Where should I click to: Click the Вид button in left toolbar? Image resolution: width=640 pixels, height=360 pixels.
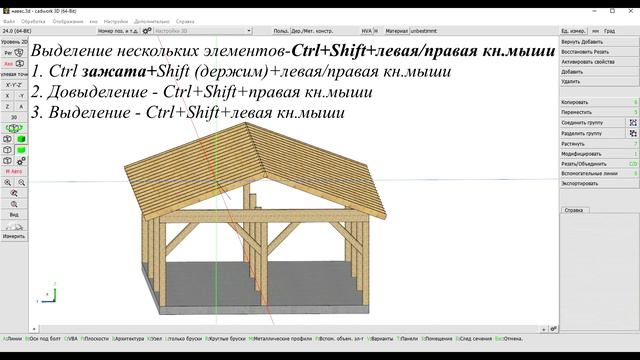[14, 215]
